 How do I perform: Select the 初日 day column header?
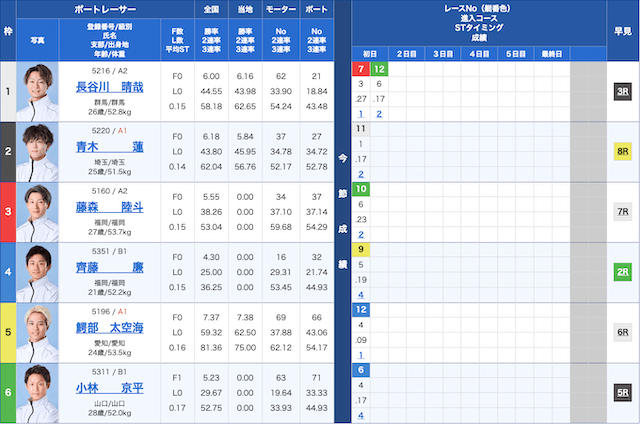coord(370,53)
